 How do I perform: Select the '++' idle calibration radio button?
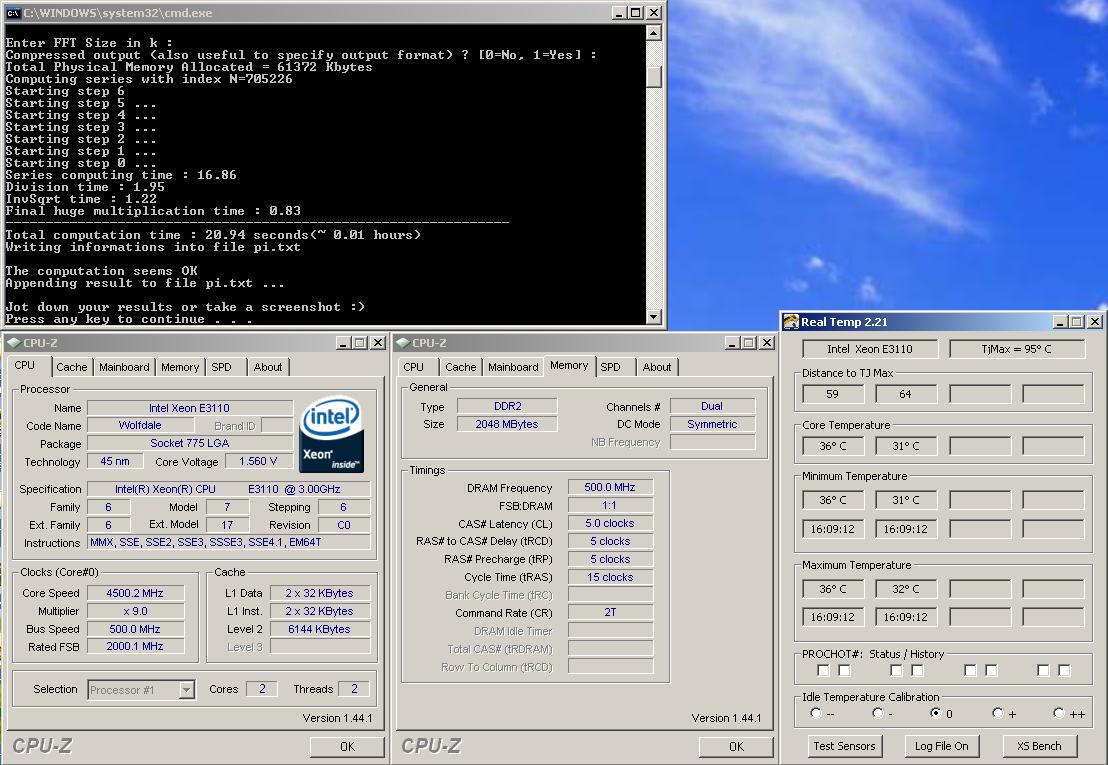click(x=1059, y=713)
